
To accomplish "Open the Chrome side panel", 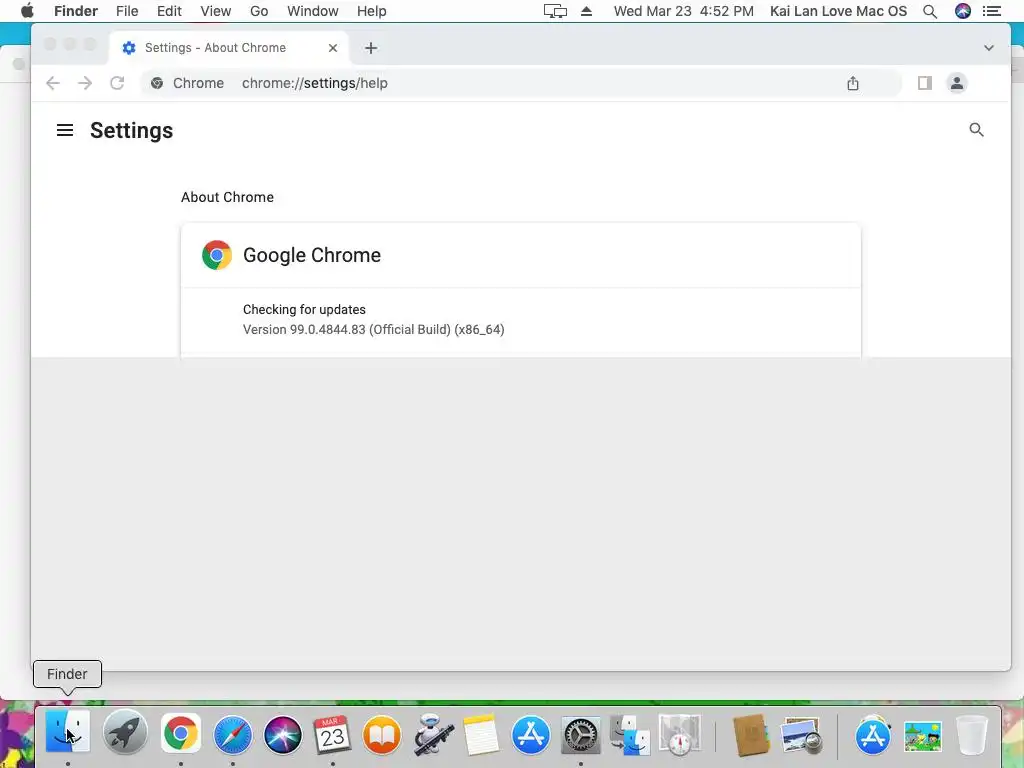I will click(925, 83).
